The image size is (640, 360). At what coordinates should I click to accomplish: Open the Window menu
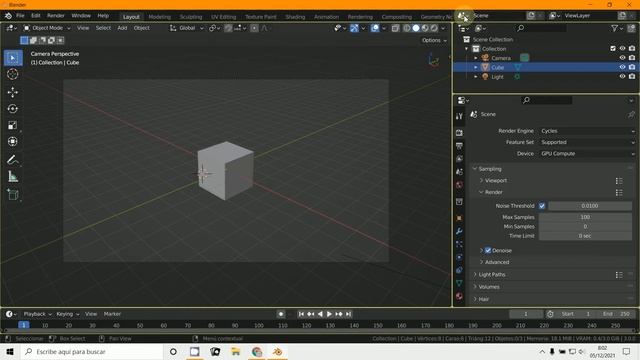pos(81,16)
